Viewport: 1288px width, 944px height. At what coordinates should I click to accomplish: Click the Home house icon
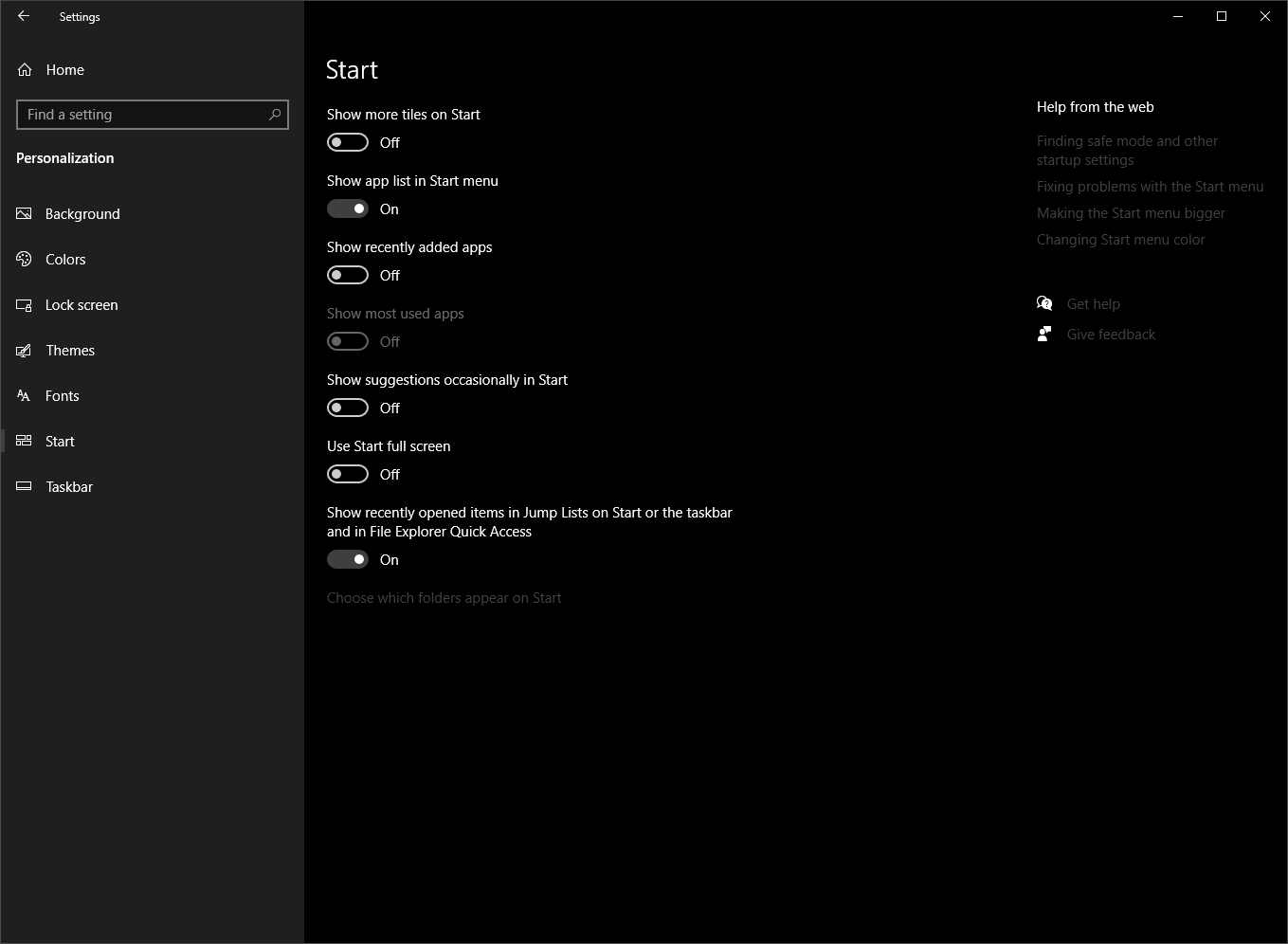24,69
